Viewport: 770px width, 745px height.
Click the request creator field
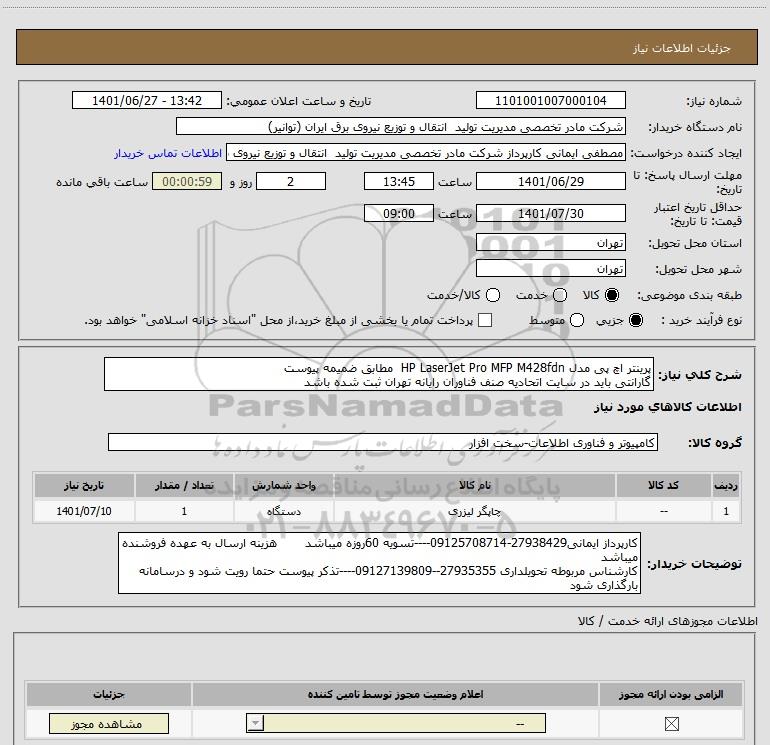tap(426, 152)
